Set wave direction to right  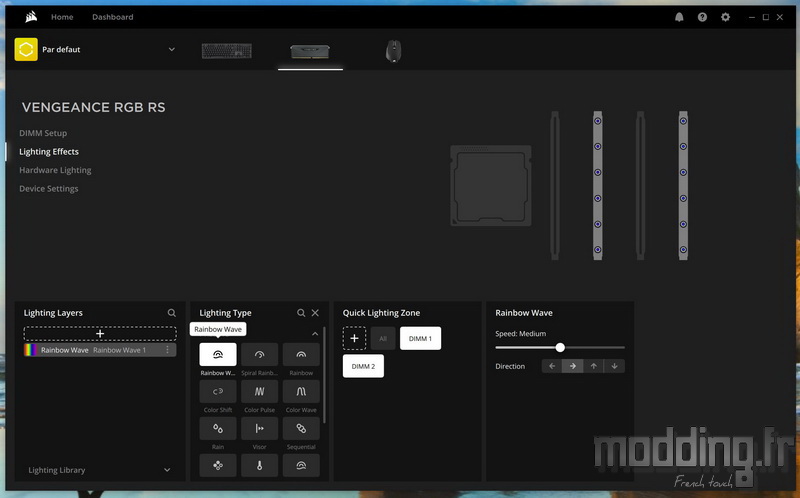[x=572, y=366]
